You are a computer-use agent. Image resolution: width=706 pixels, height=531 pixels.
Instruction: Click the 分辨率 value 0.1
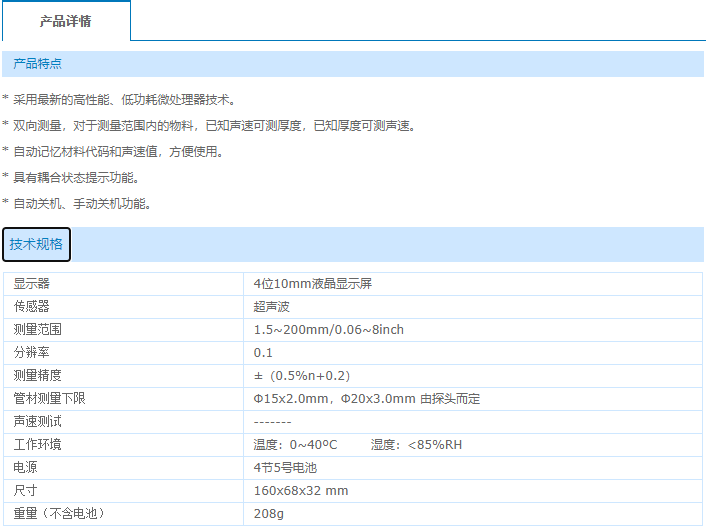[x=263, y=353]
